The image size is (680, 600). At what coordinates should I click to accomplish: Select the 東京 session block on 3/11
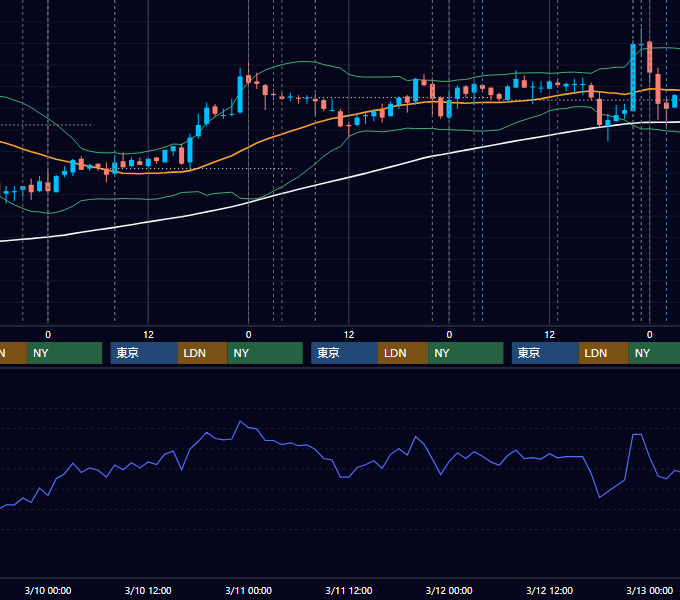tap(344, 353)
